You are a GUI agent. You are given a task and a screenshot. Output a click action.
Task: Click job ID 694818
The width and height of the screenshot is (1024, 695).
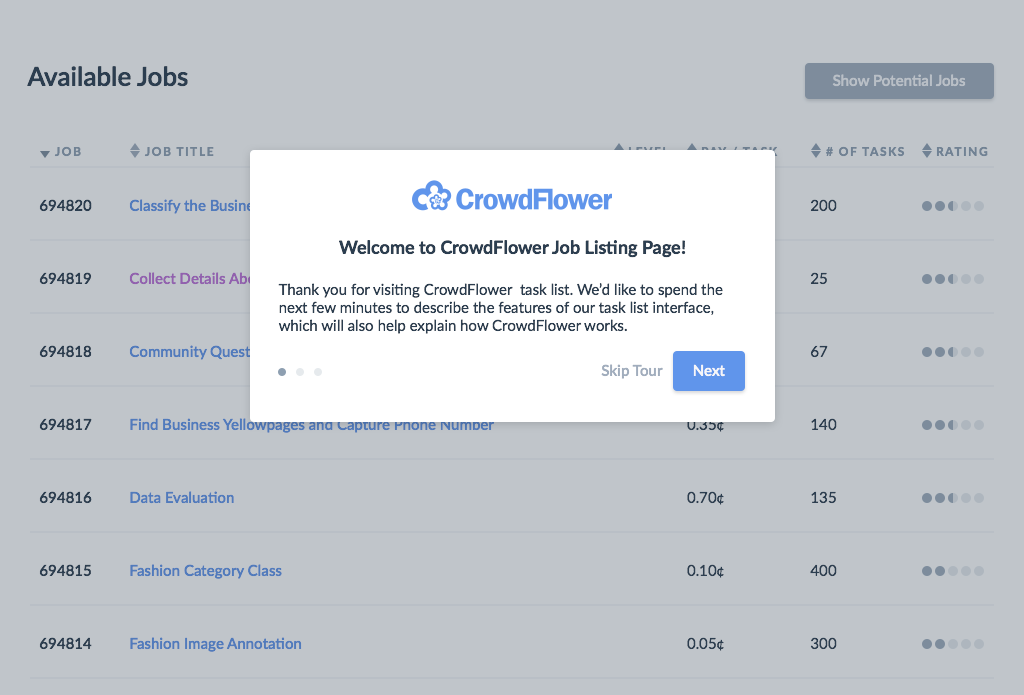65,352
